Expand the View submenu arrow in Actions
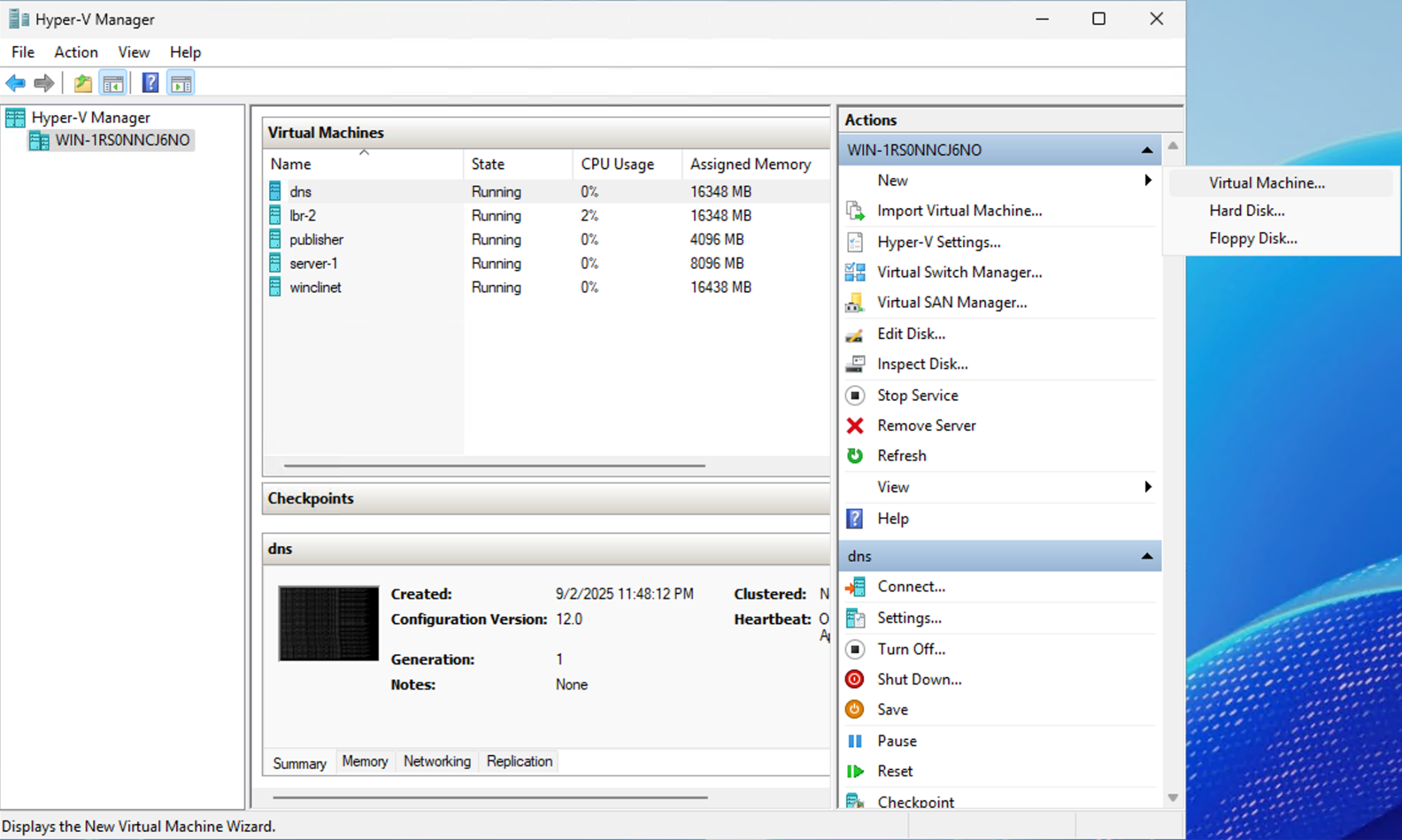Viewport: 1402px width, 840px height. [1148, 487]
